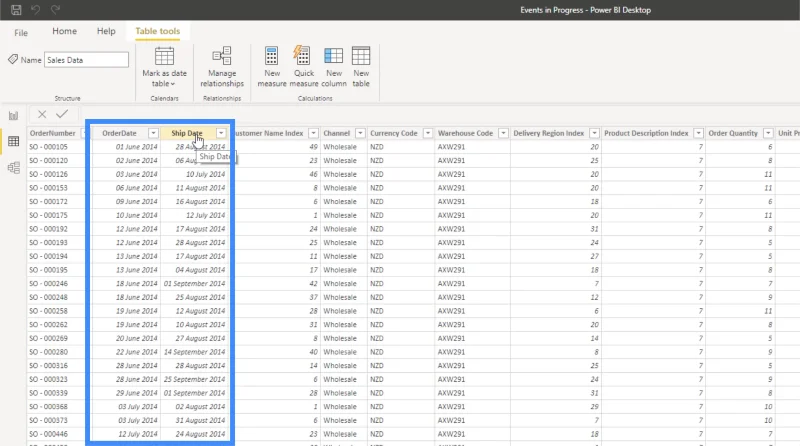Open Manage relationships
Image resolution: width=800 pixels, height=446 pixels.
coord(222,67)
